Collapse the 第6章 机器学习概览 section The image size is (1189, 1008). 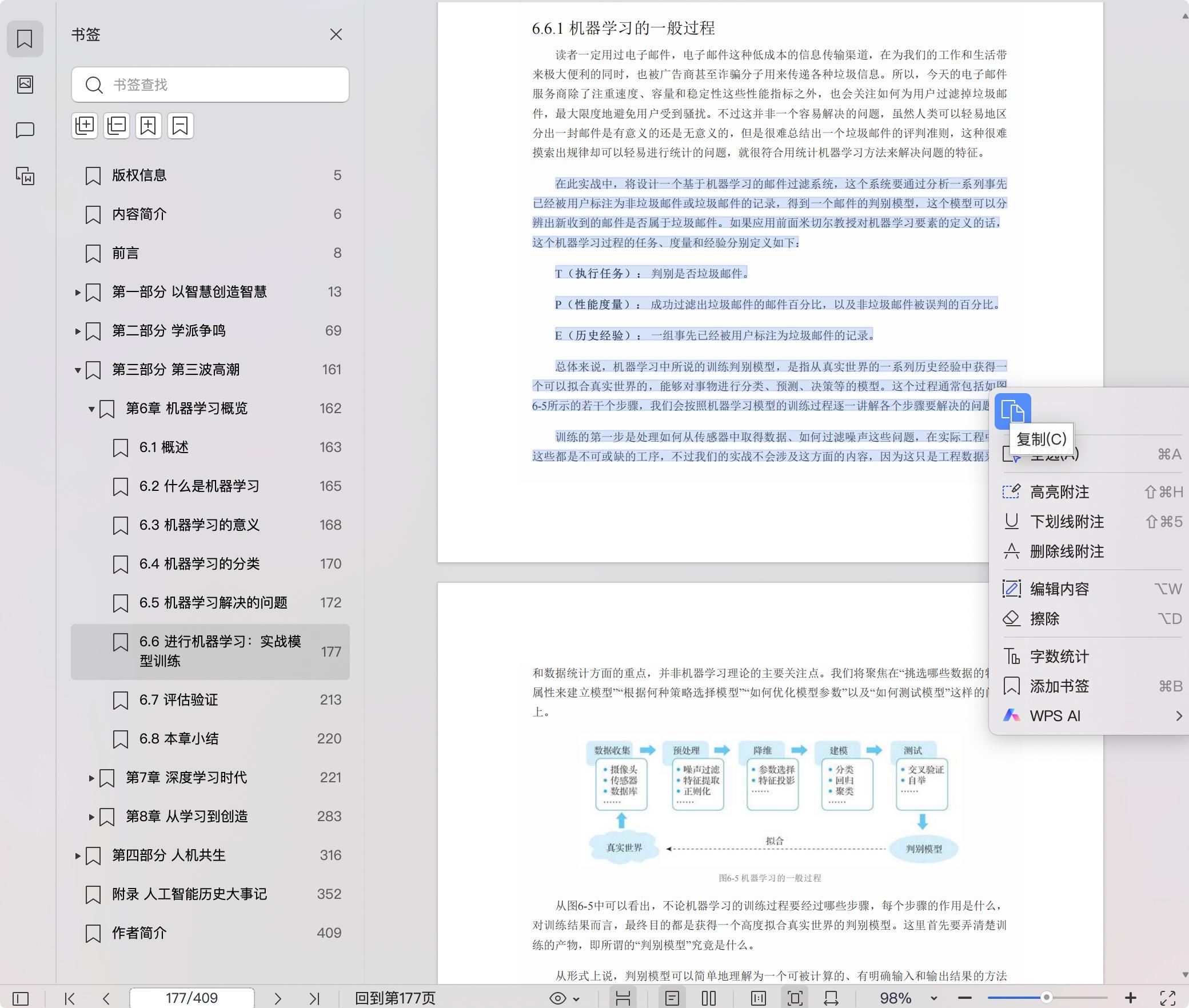tap(91, 409)
